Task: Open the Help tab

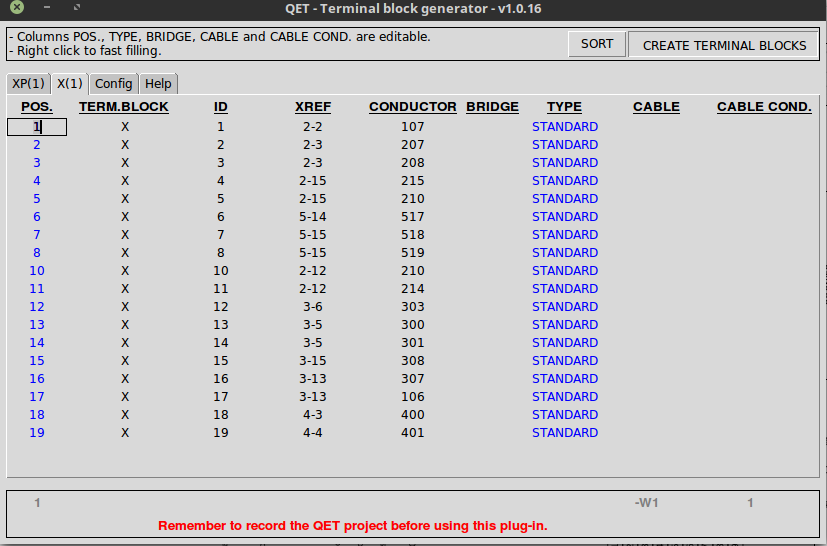Action: (158, 84)
